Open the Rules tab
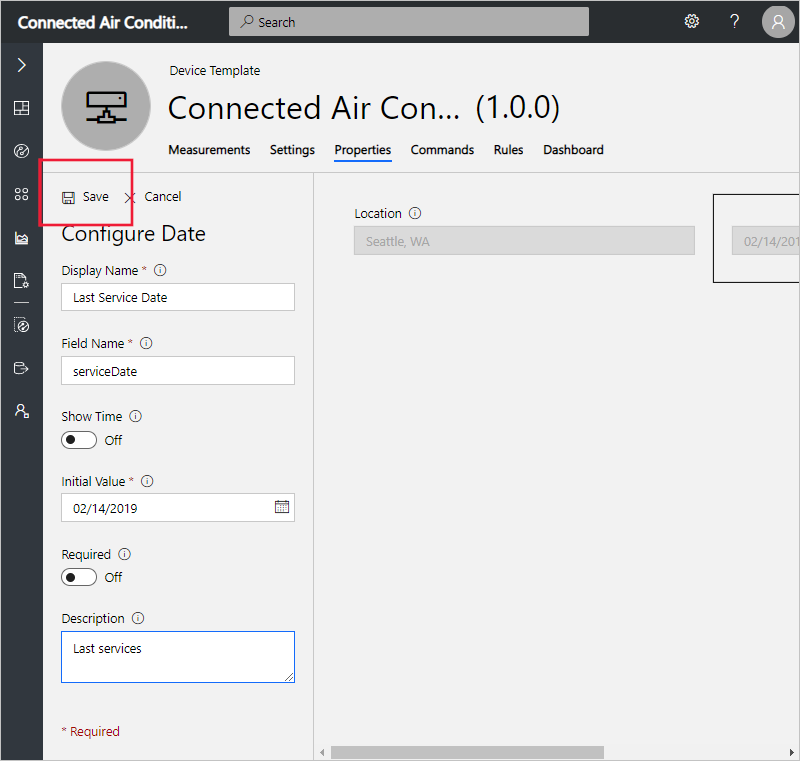800x761 pixels. click(x=508, y=150)
